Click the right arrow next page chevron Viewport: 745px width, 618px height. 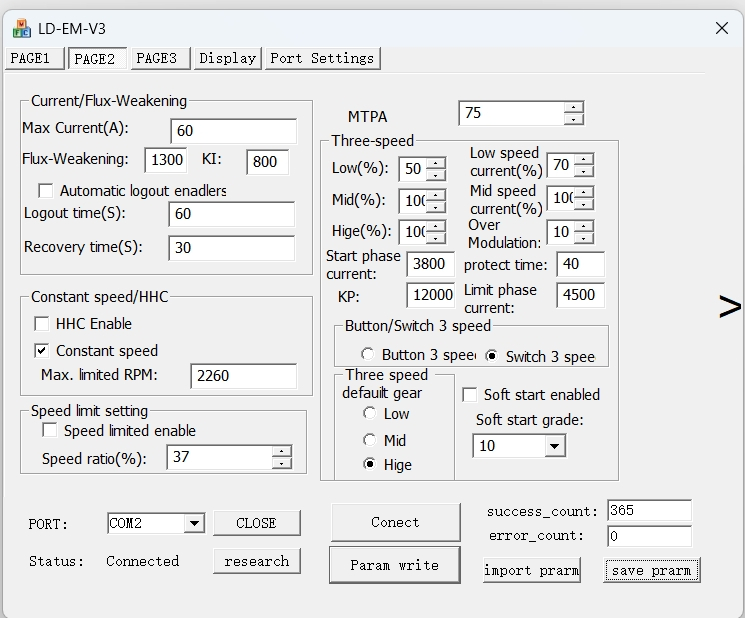(x=730, y=306)
